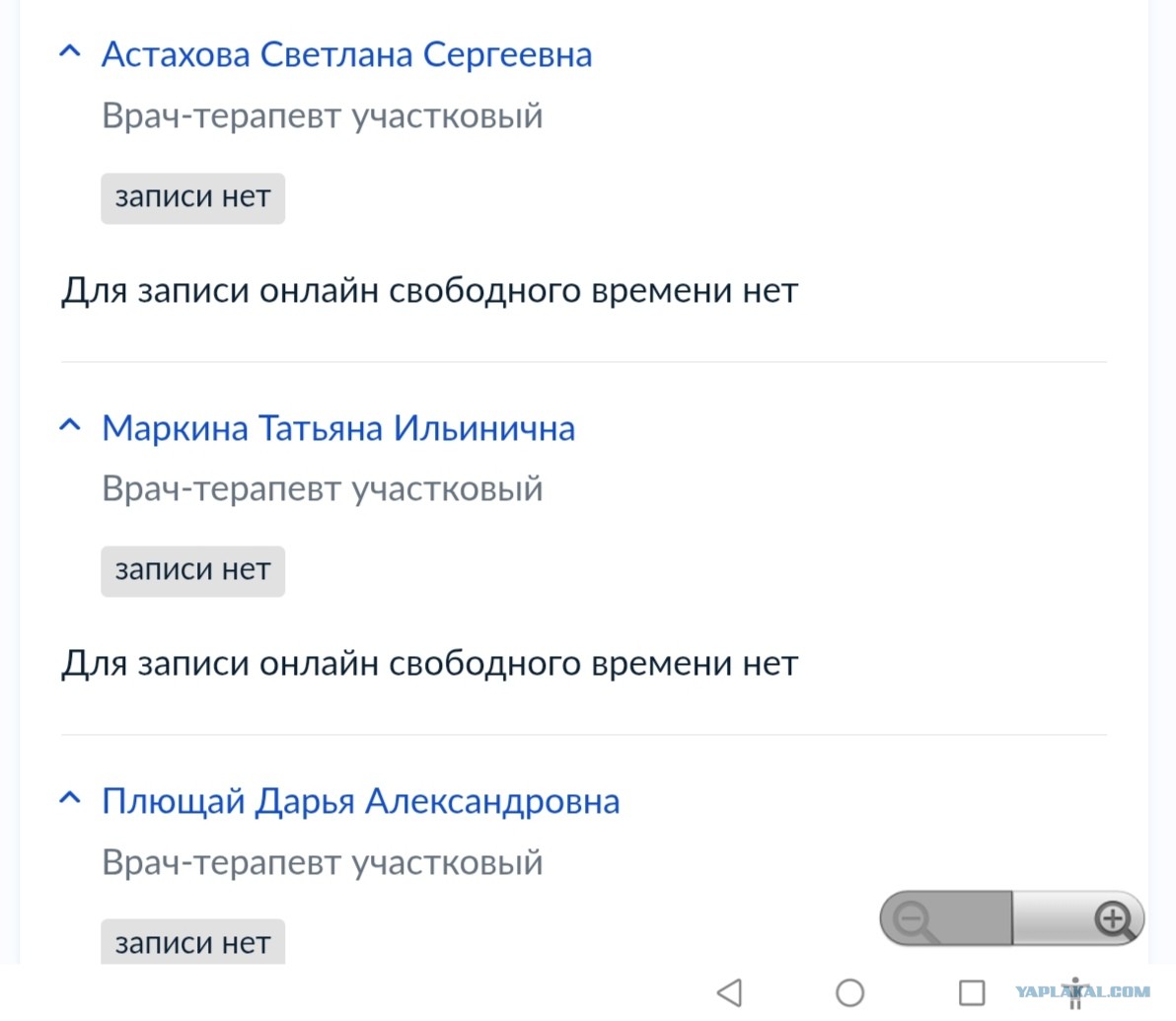
Task: Tap the zoom in magnifier icon
Action: pyautogui.click(x=1112, y=919)
